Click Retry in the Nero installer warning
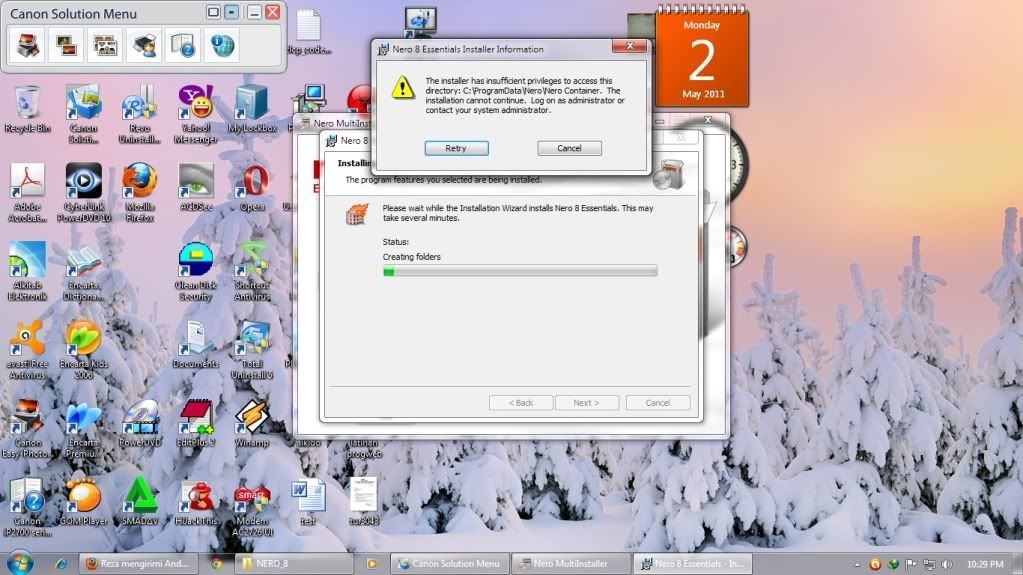This screenshot has width=1023, height=575. (x=456, y=148)
